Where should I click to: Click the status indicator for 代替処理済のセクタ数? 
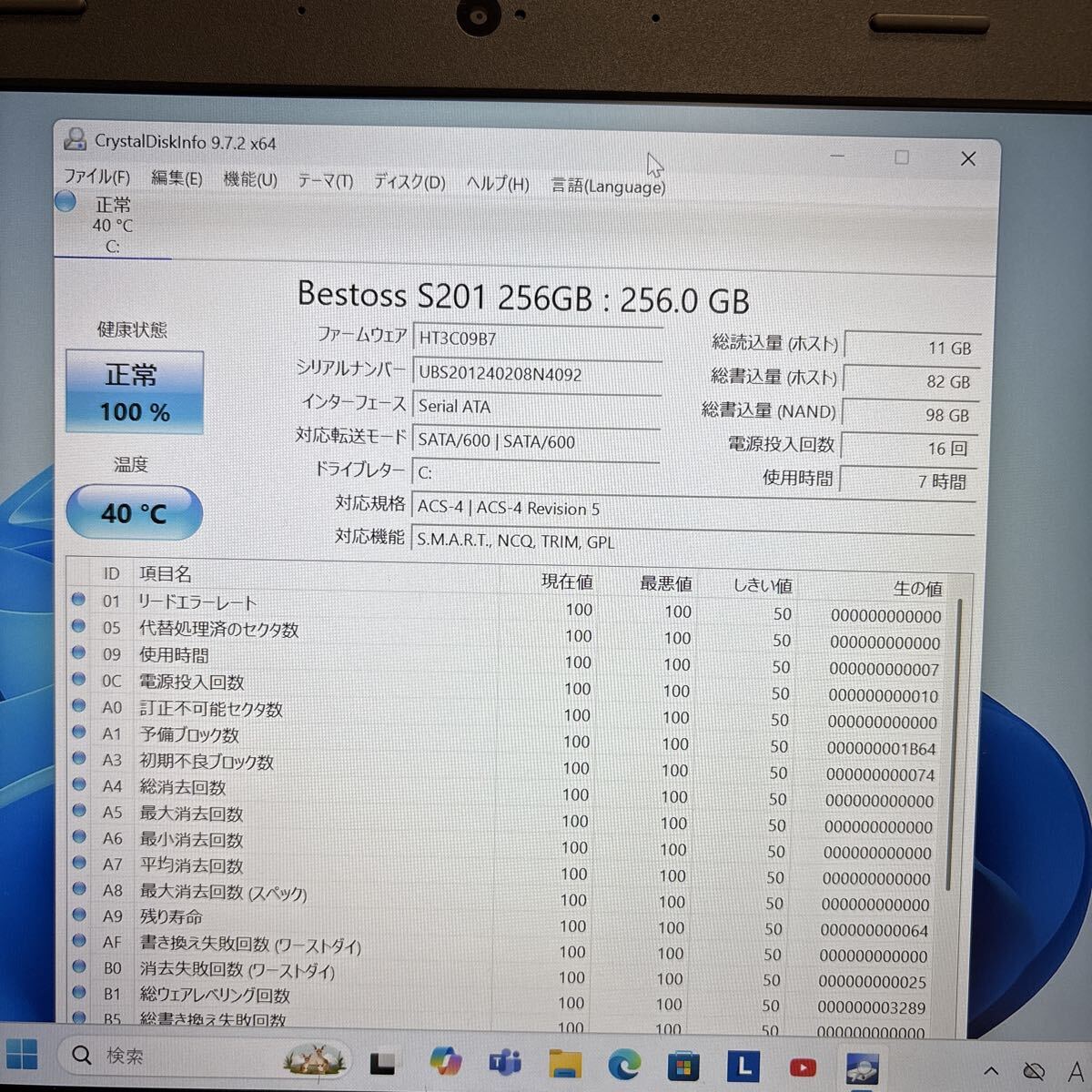click(x=80, y=628)
